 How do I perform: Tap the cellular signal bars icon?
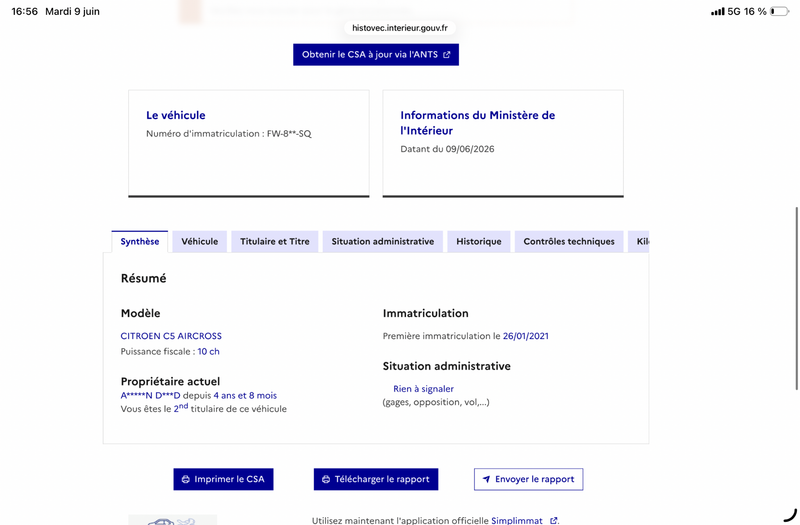[x=718, y=11]
